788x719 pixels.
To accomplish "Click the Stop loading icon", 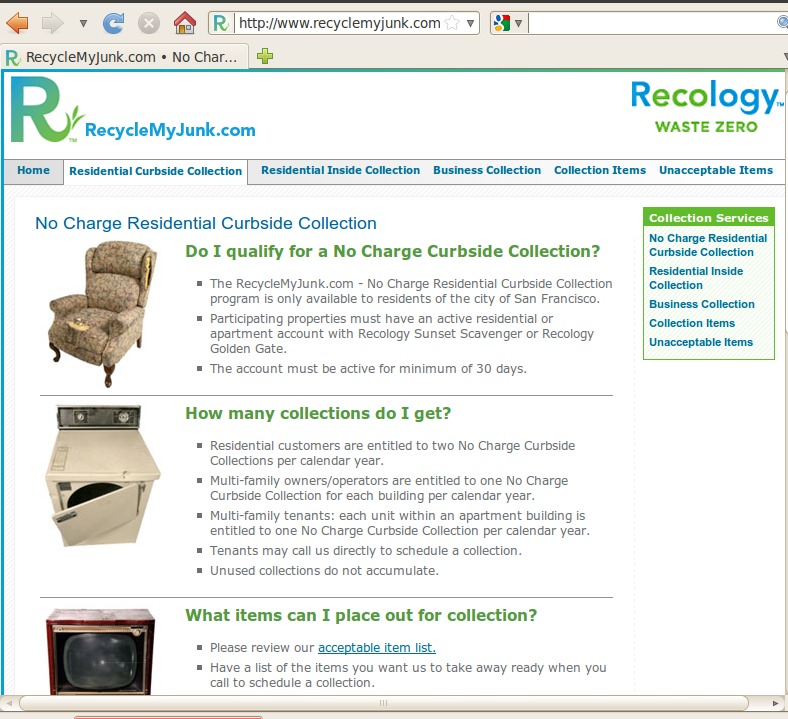I will point(148,22).
